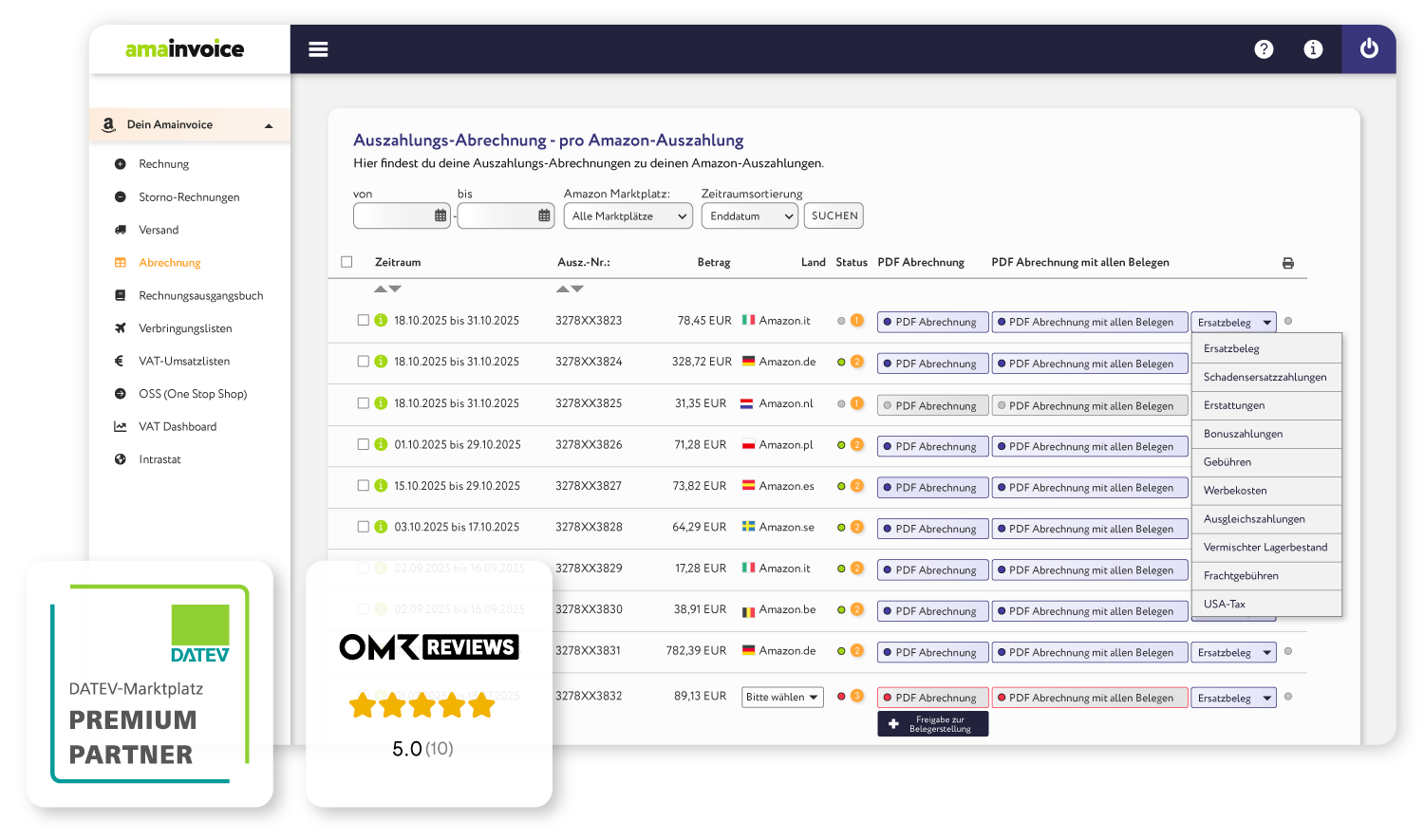Open Ersatzbeleg dropdown in row 3278XX3832
The image size is (1424, 840).
point(1234,699)
